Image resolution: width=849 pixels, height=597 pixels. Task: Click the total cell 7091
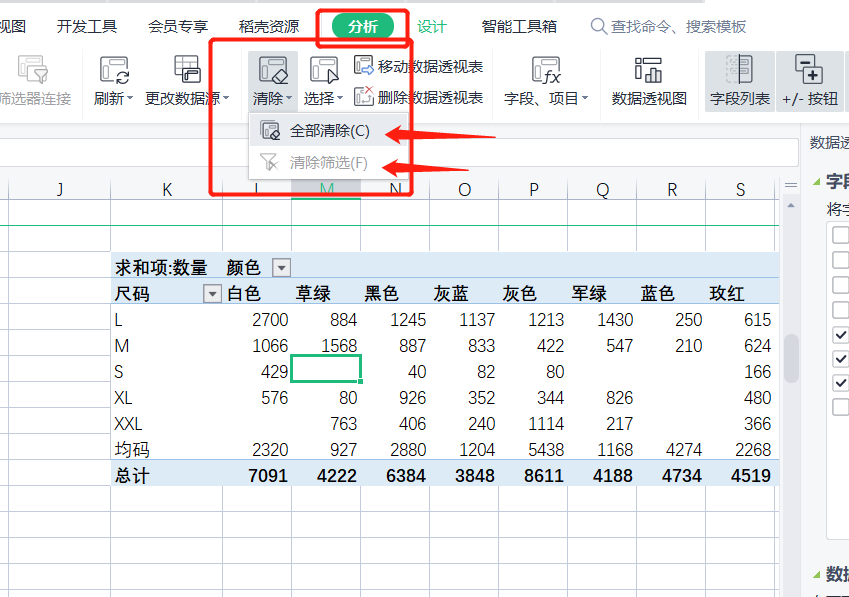click(257, 475)
